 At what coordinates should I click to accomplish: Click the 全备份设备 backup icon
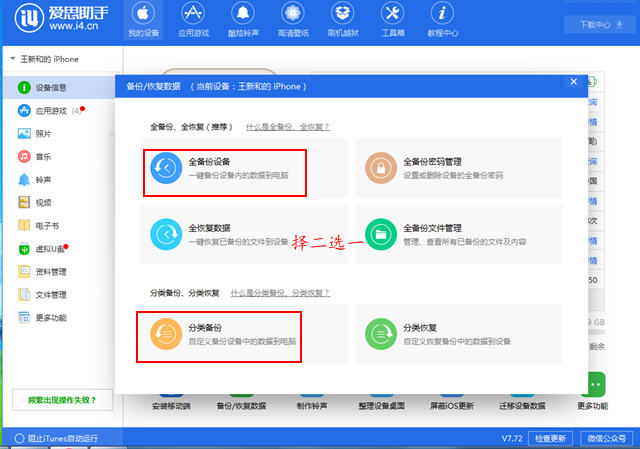click(164, 167)
